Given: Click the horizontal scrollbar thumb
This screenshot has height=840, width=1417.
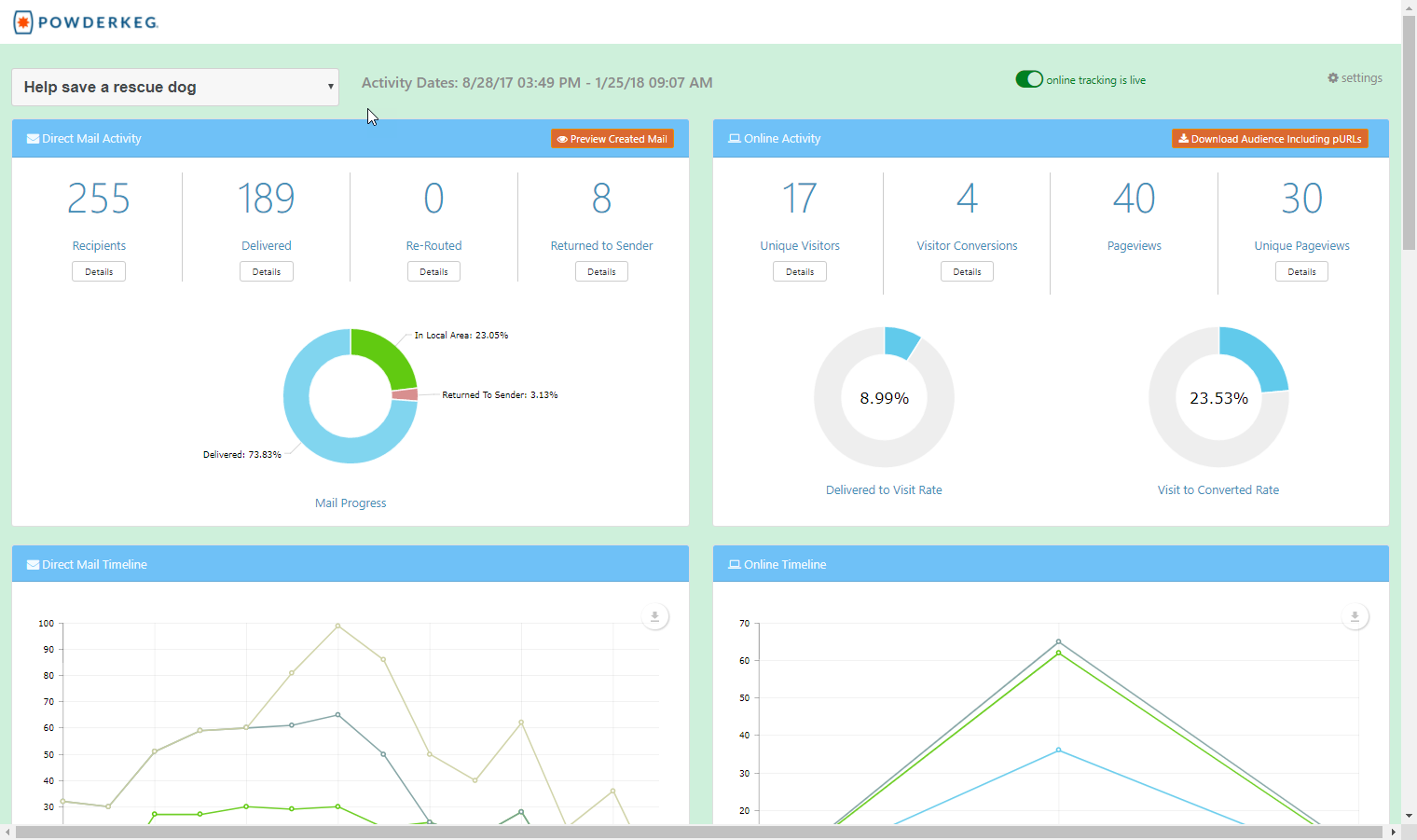Looking at the screenshot, I should (699, 832).
